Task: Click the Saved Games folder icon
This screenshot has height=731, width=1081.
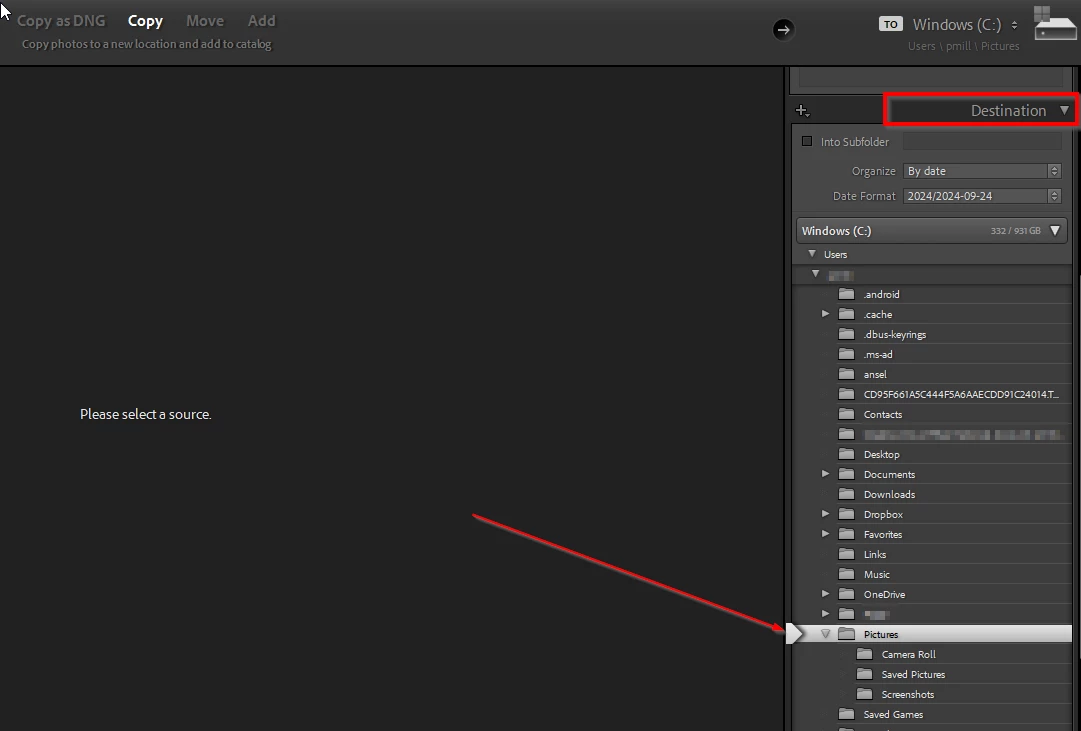Action: [x=847, y=714]
